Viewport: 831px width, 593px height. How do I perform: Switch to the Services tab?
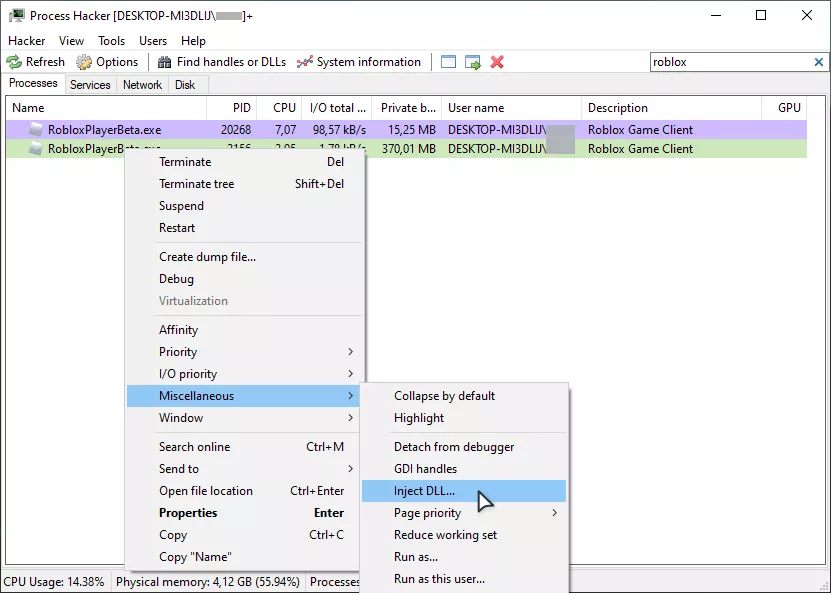(90, 85)
